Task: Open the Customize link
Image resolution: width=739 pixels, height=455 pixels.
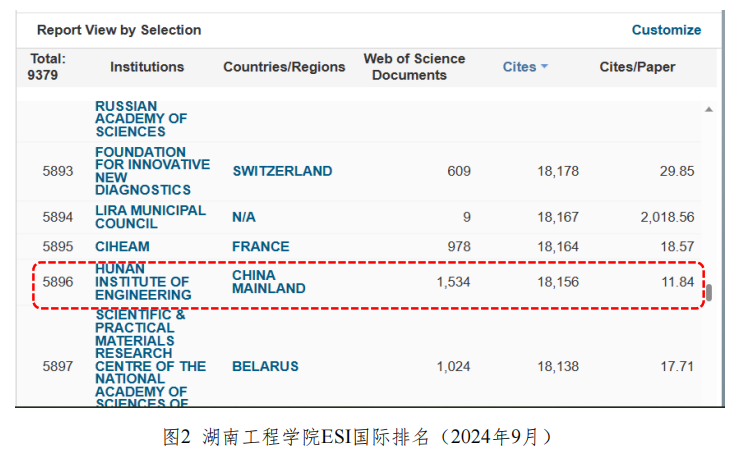Action: [x=666, y=30]
